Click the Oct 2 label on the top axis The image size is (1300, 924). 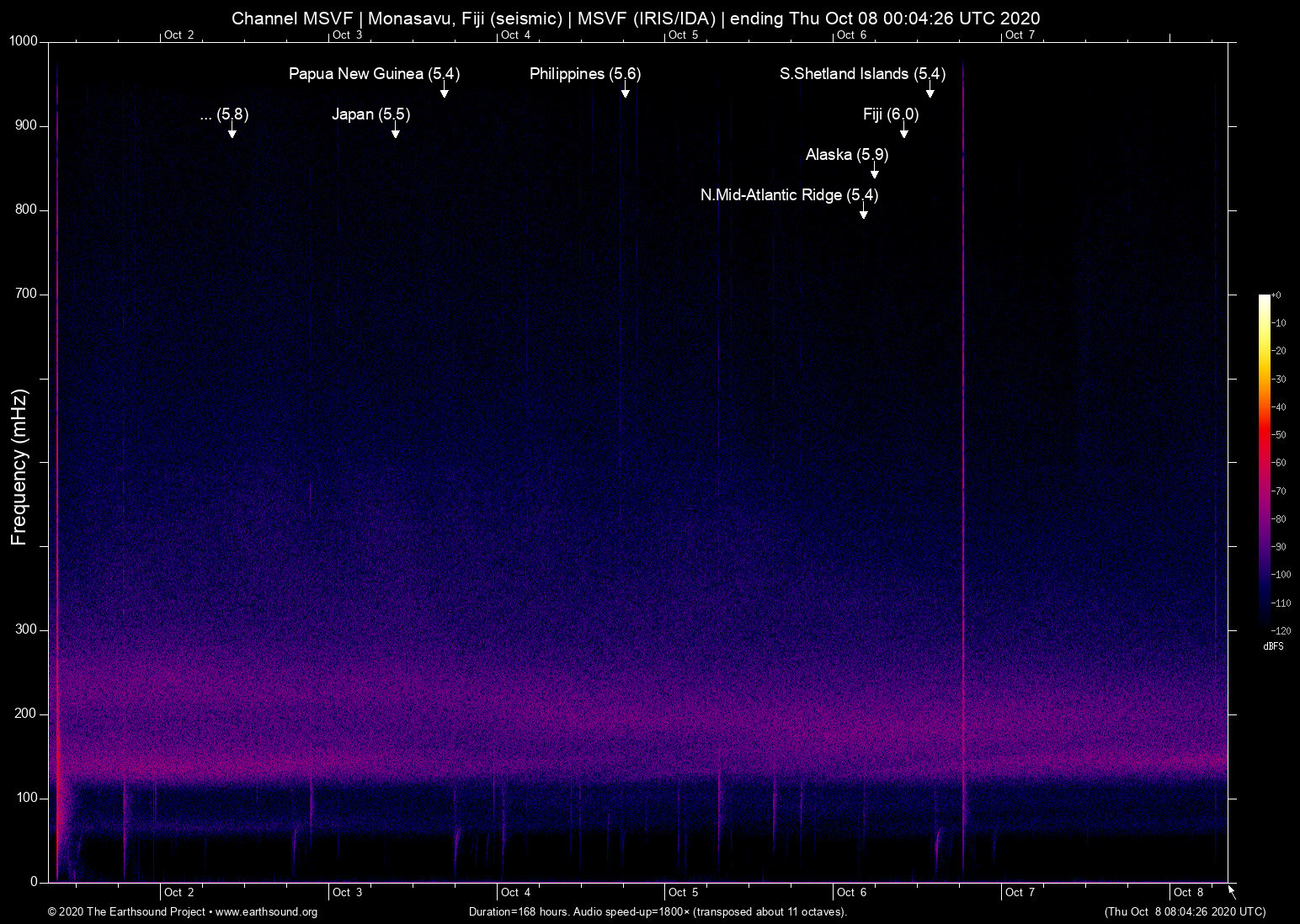click(178, 35)
